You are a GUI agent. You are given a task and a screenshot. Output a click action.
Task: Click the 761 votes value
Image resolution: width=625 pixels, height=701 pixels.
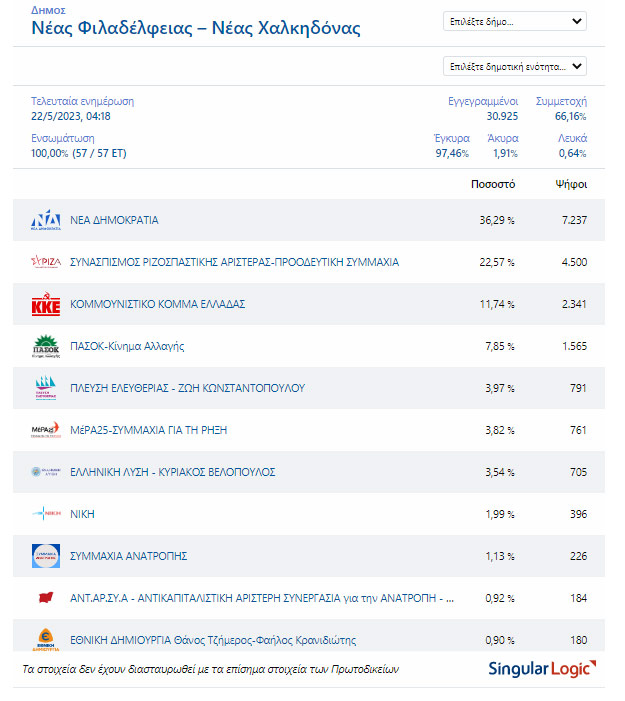click(578, 430)
